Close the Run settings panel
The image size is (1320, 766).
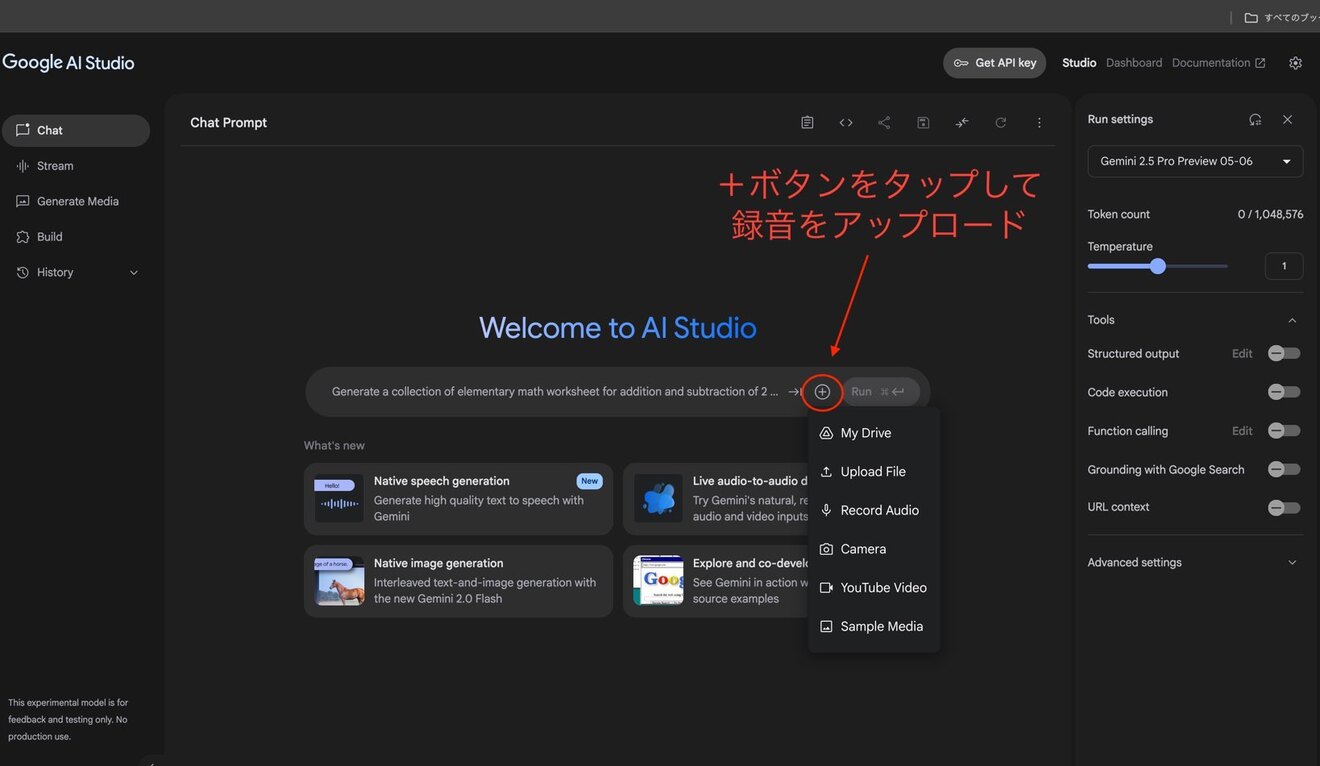(1288, 119)
